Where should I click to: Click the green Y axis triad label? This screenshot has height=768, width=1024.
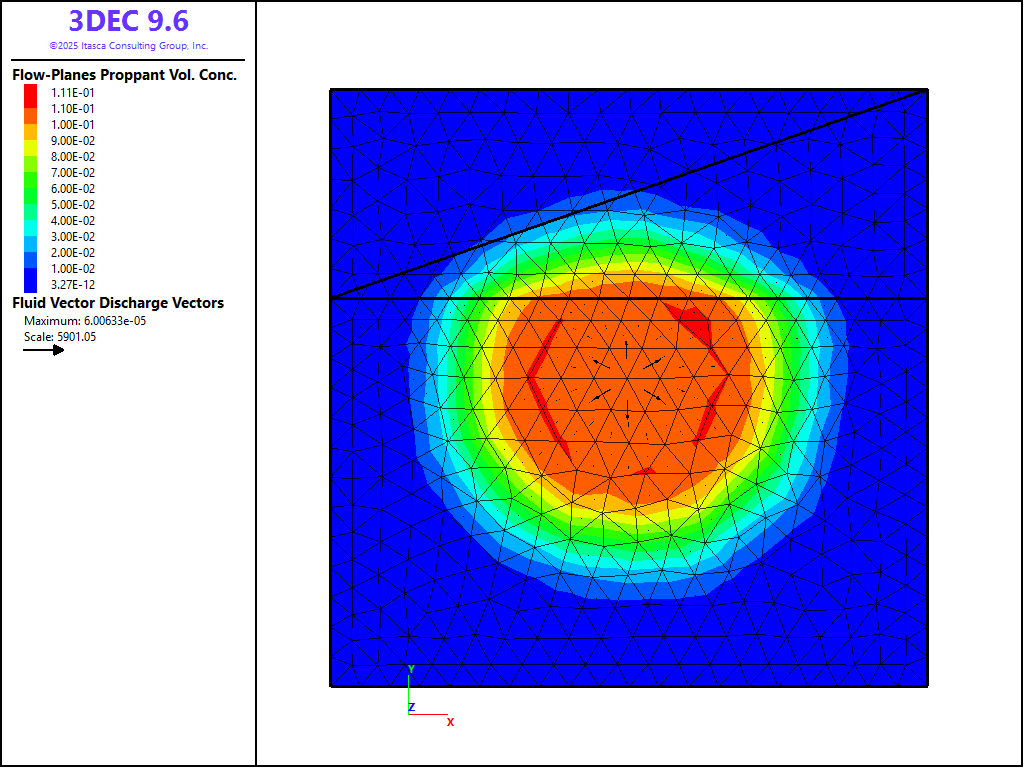click(x=411, y=668)
